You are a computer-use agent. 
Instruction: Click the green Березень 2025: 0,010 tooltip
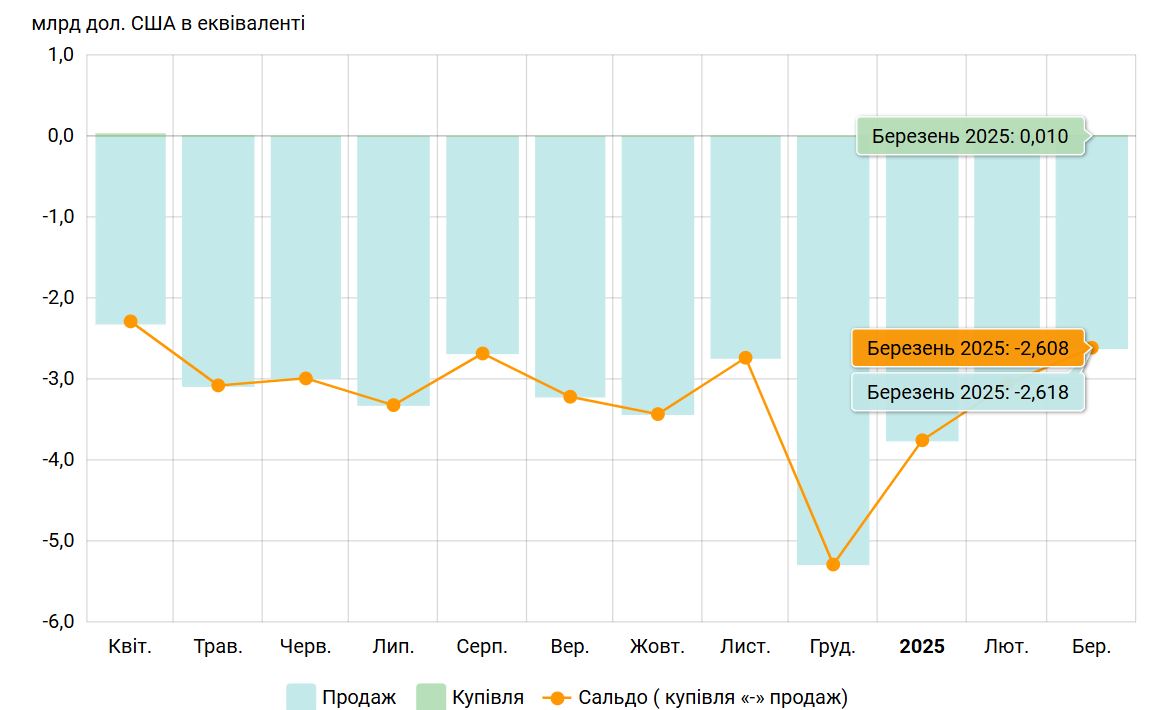pos(970,136)
